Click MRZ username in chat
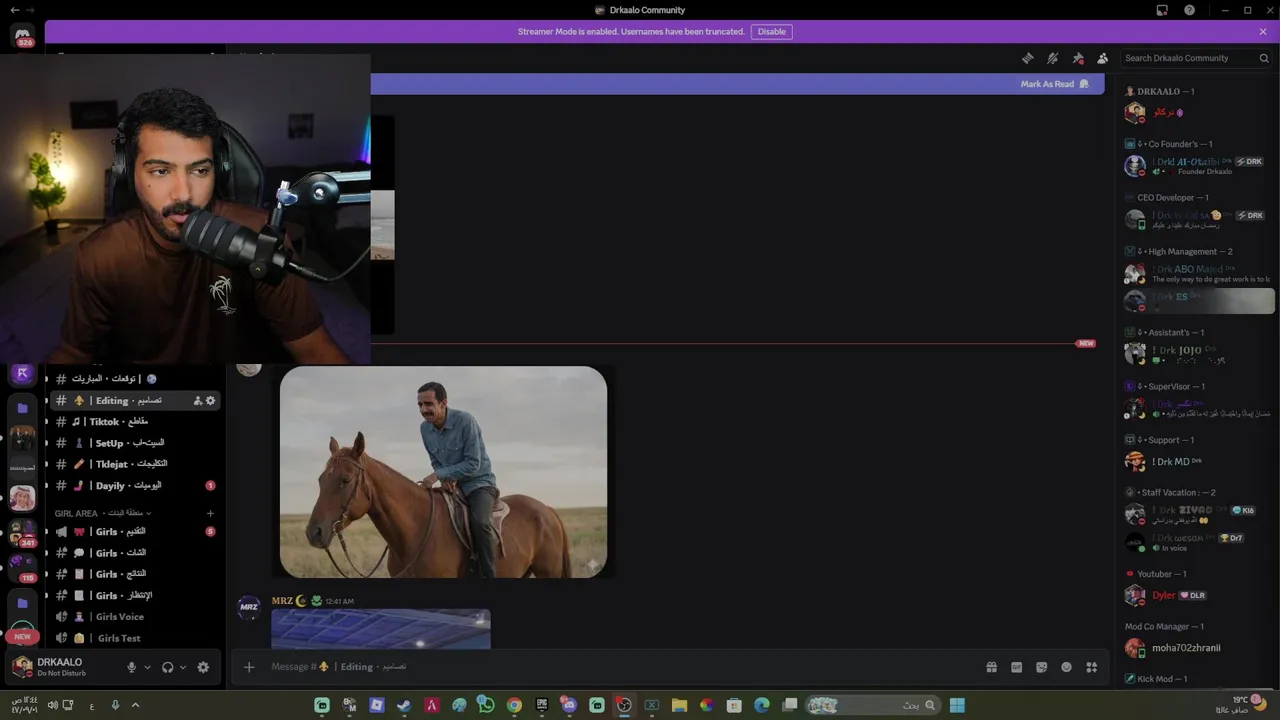 282,601
